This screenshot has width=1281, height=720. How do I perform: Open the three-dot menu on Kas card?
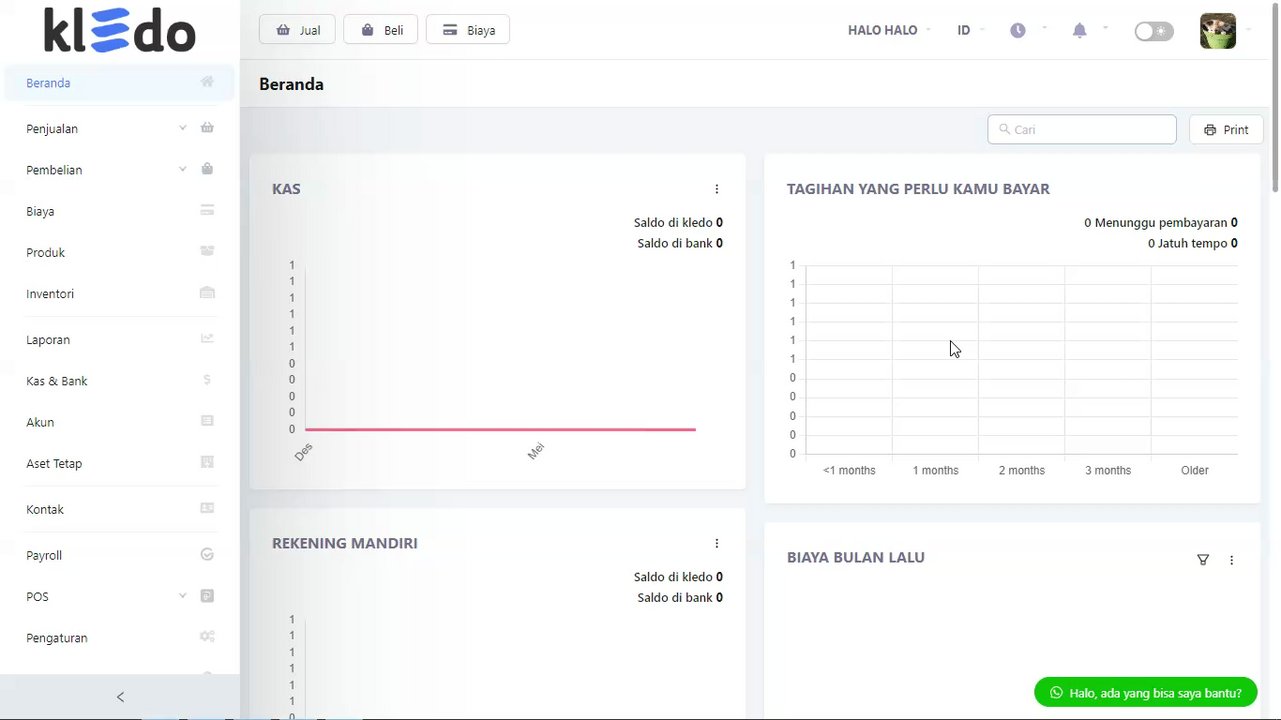[x=717, y=189]
